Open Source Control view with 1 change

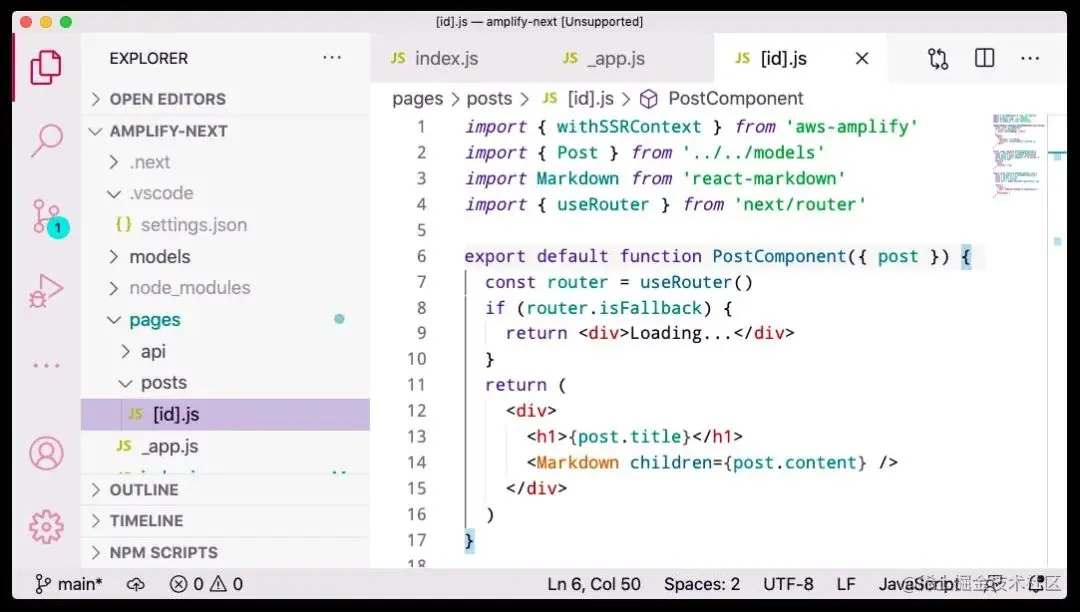point(50,218)
